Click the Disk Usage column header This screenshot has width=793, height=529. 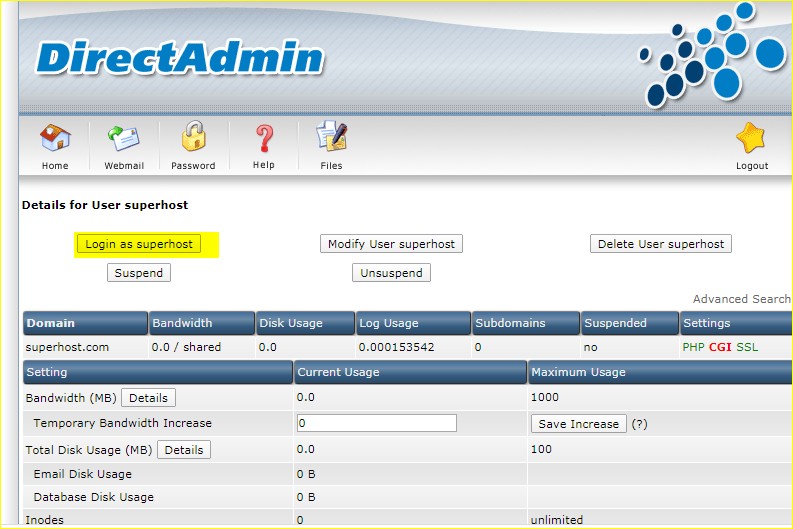tap(291, 323)
